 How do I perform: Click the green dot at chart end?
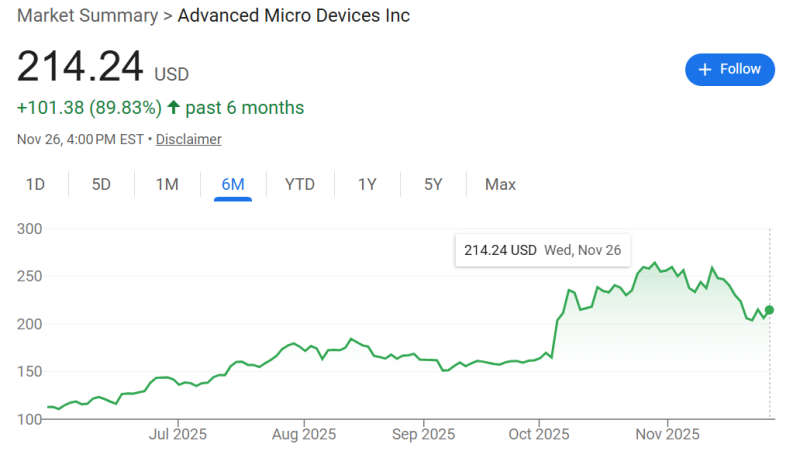tap(769, 310)
